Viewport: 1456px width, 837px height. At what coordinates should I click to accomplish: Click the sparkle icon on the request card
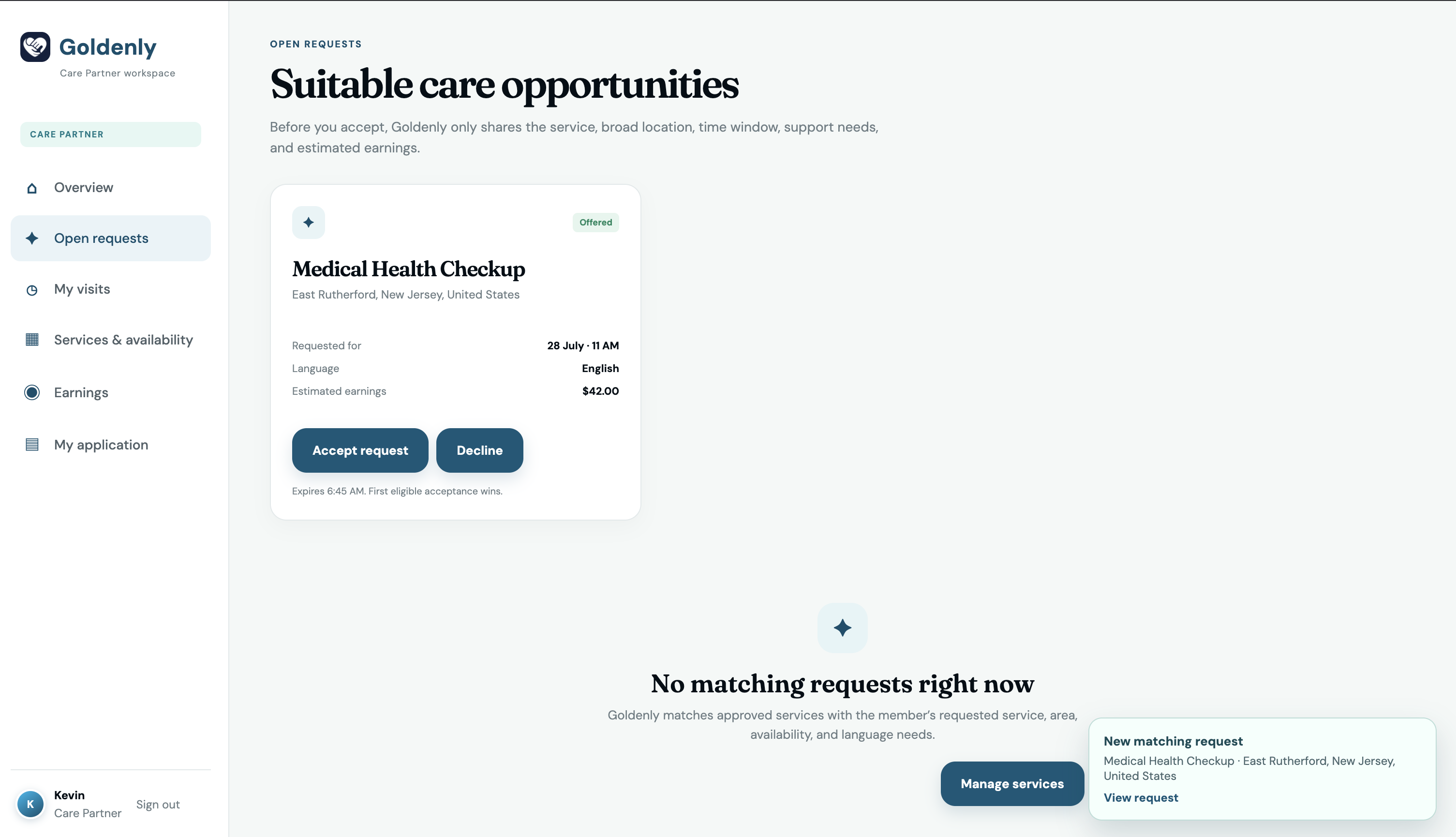point(309,223)
